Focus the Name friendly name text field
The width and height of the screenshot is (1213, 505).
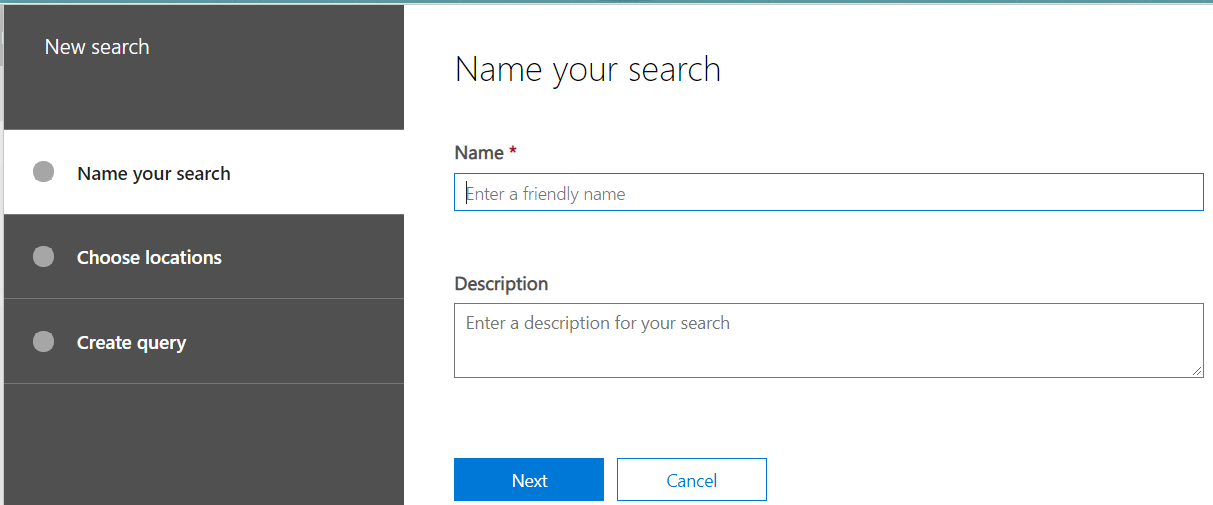829,192
